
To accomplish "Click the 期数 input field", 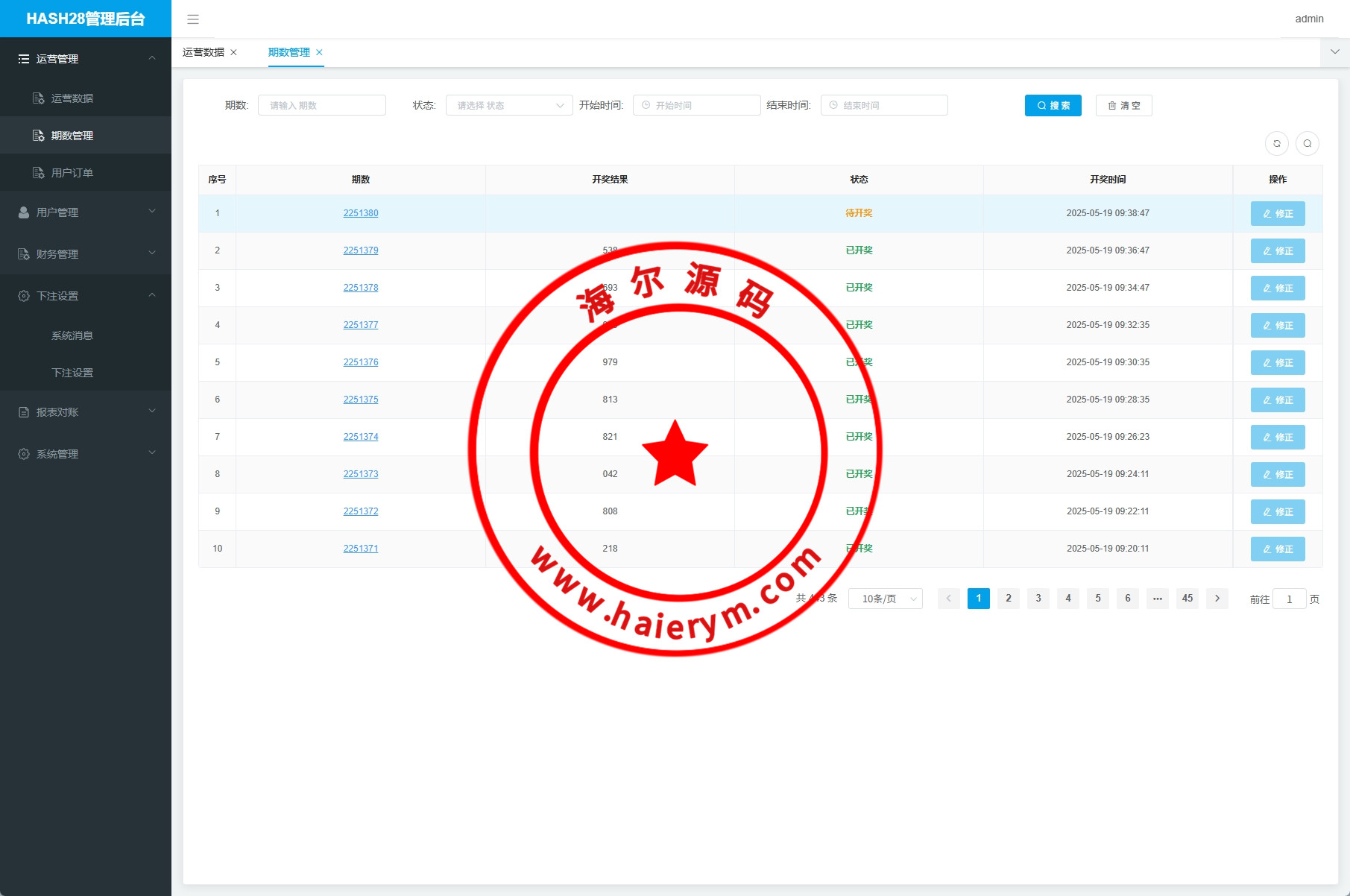I will 321,105.
